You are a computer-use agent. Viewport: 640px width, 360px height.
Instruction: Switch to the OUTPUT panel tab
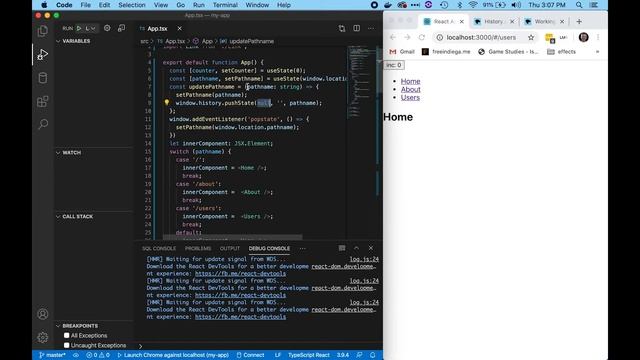(230, 248)
